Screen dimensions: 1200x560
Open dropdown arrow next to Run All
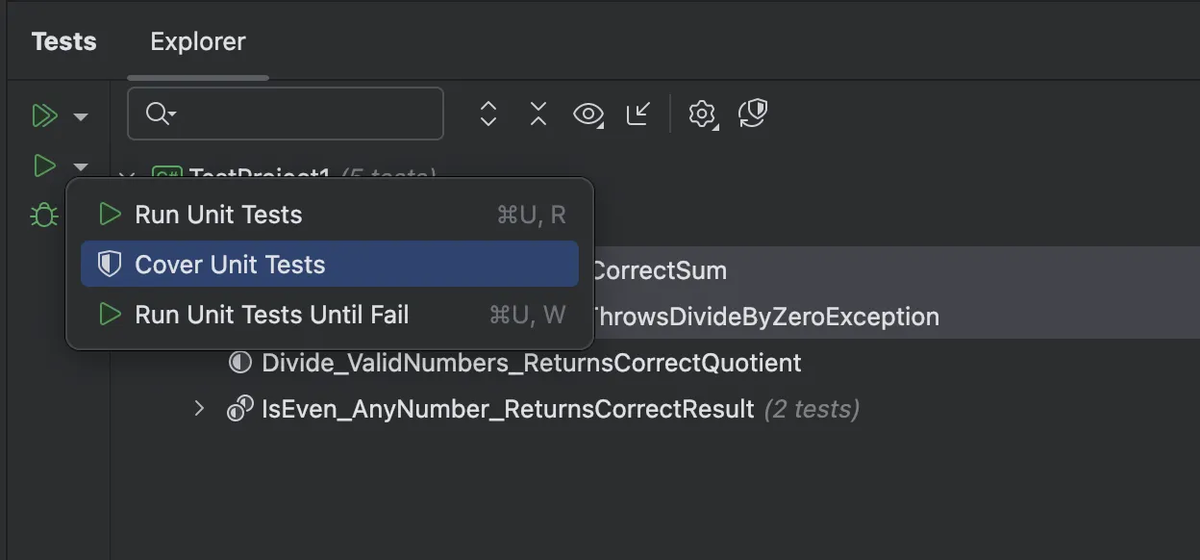tap(81, 117)
